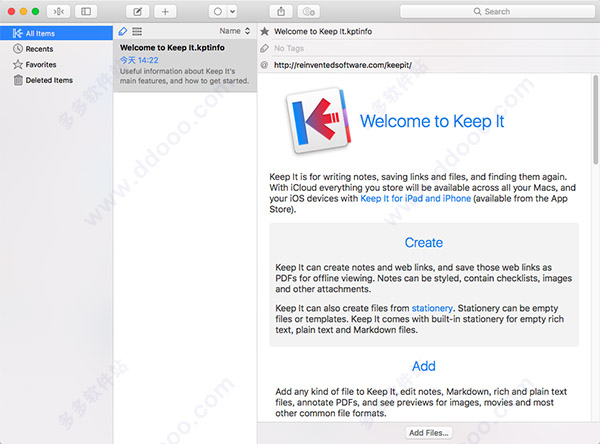Viewport: 600px width, 444px height.
Task: Click the Welcome to Keep It heading
Action: point(432,121)
